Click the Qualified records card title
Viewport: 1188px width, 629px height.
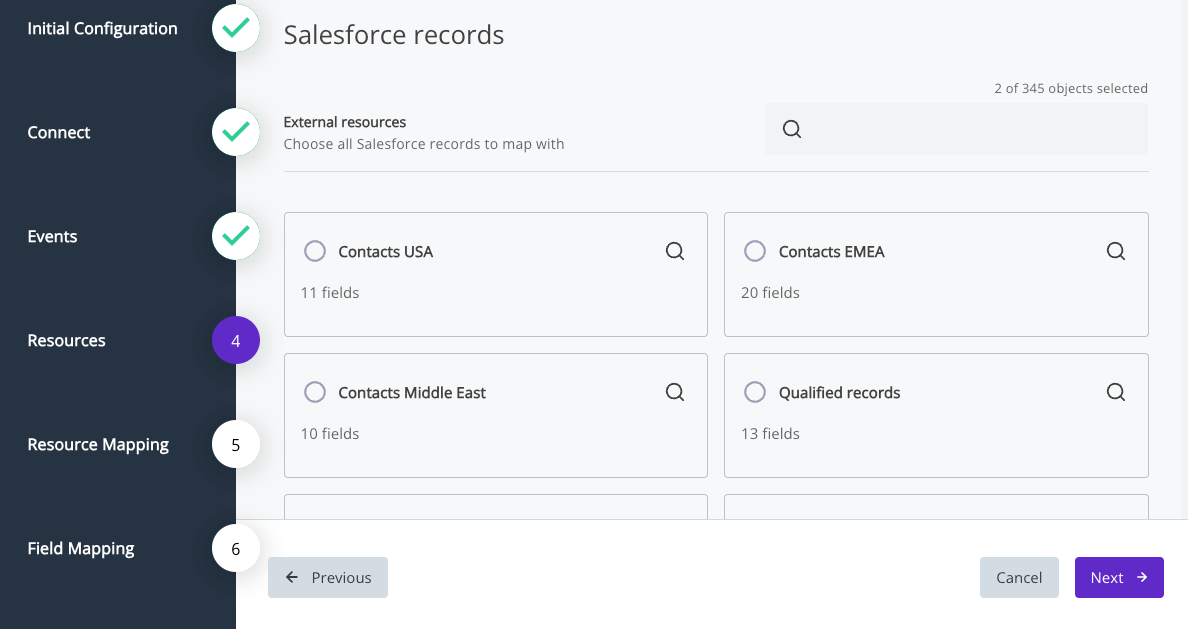[x=839, y=393]
